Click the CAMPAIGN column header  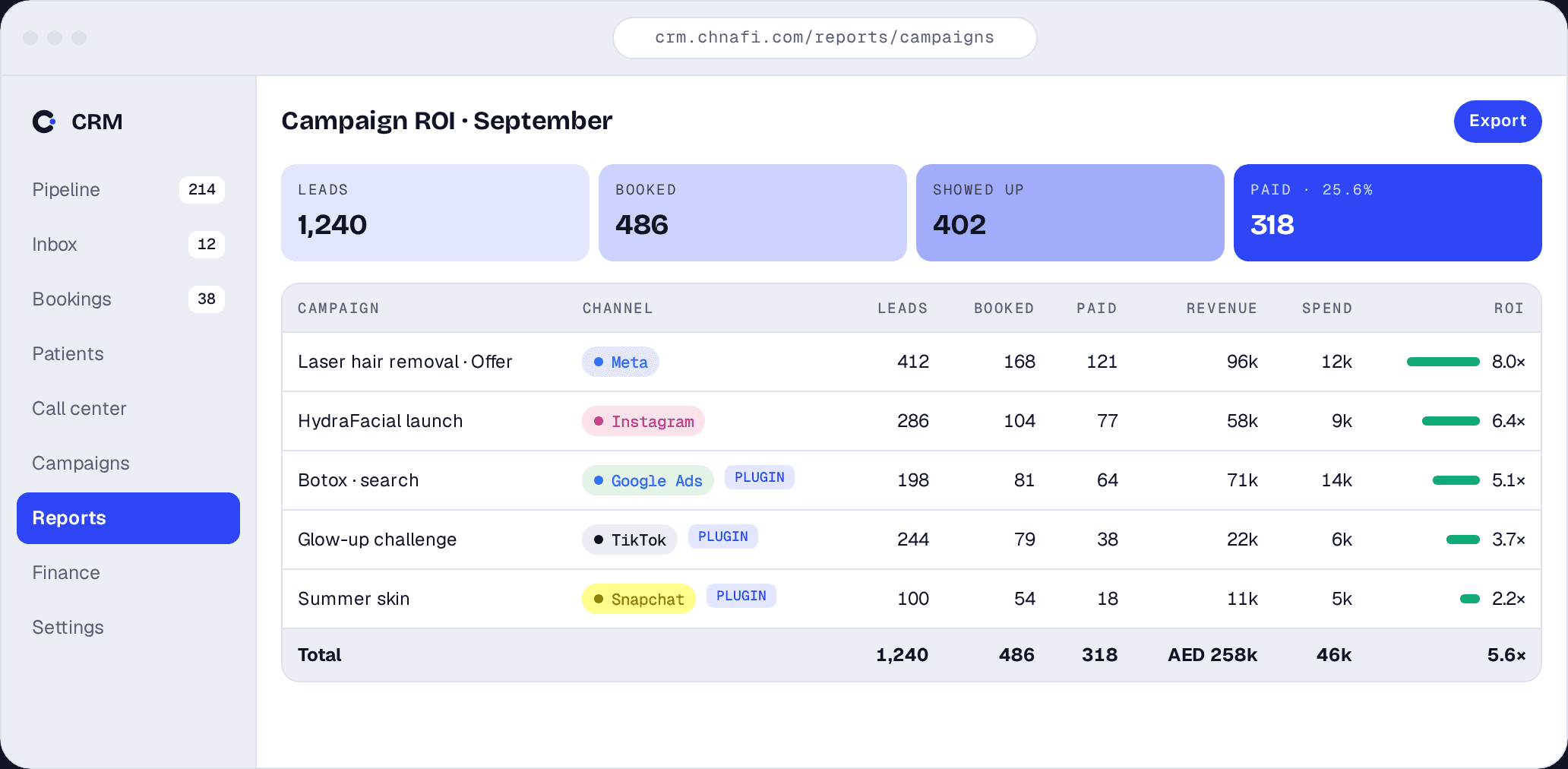point(339,309)
